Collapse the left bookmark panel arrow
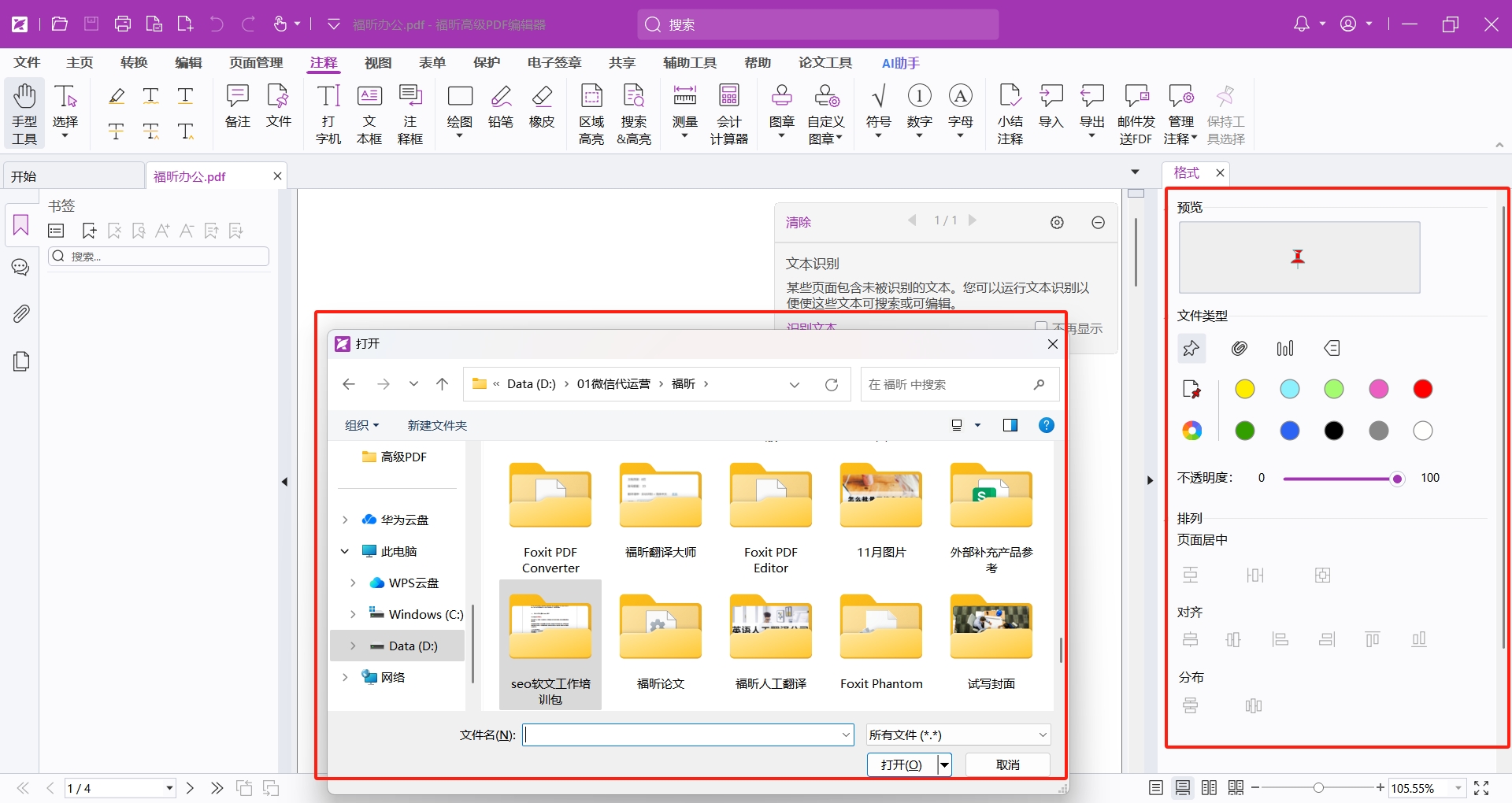This screenshot has height=803, width=1512. click(x=284, y=482)
